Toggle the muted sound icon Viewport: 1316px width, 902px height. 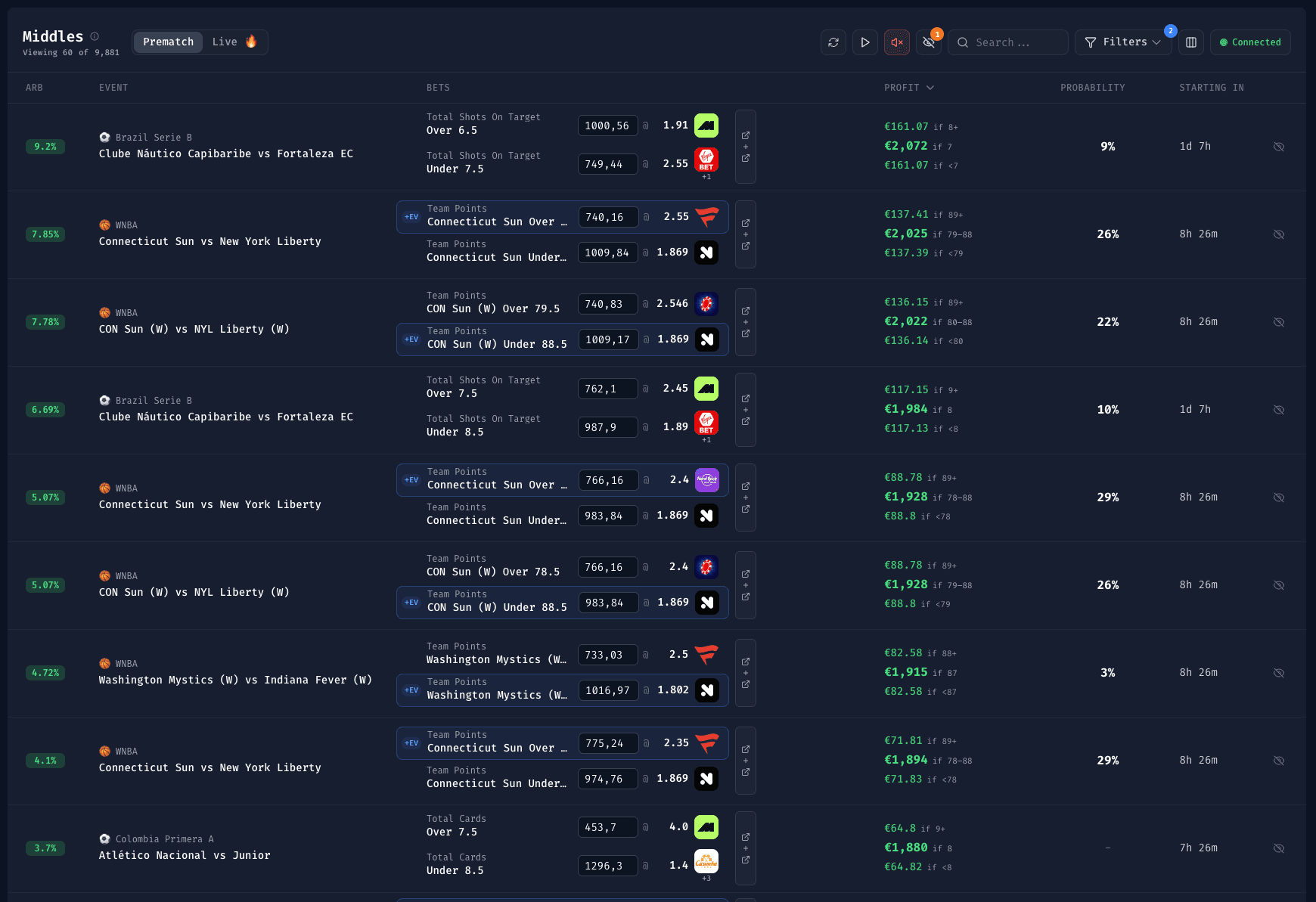pos(897,42)
